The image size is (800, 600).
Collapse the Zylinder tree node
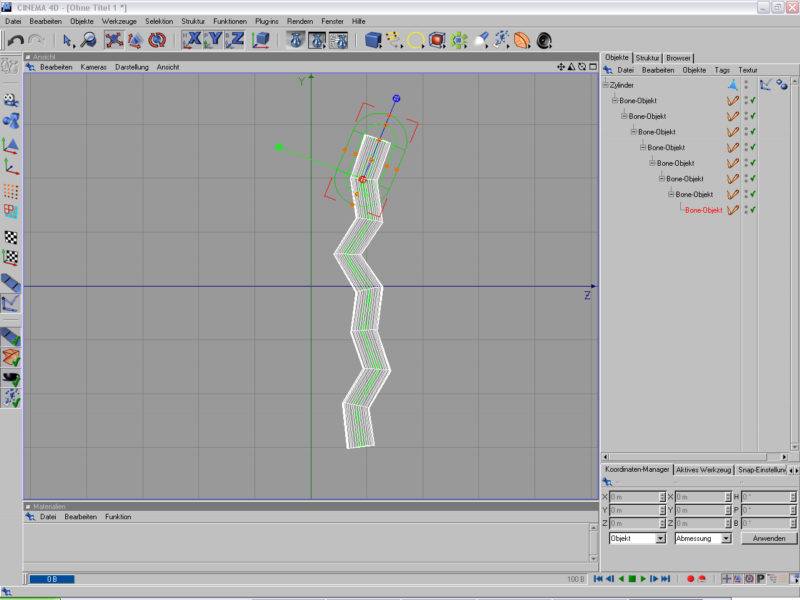pos(605,85)
